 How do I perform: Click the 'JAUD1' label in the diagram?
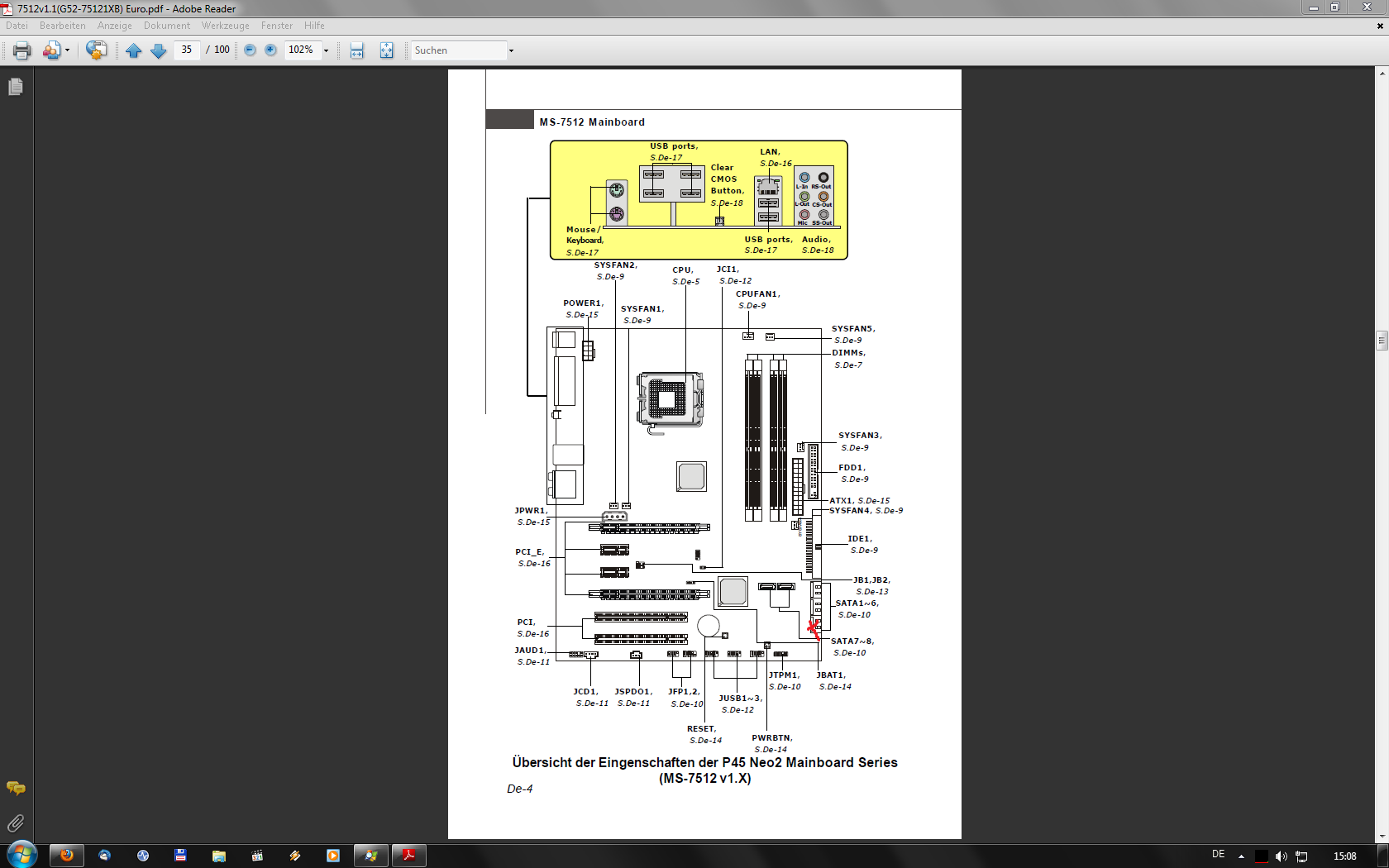coord(530,651)
